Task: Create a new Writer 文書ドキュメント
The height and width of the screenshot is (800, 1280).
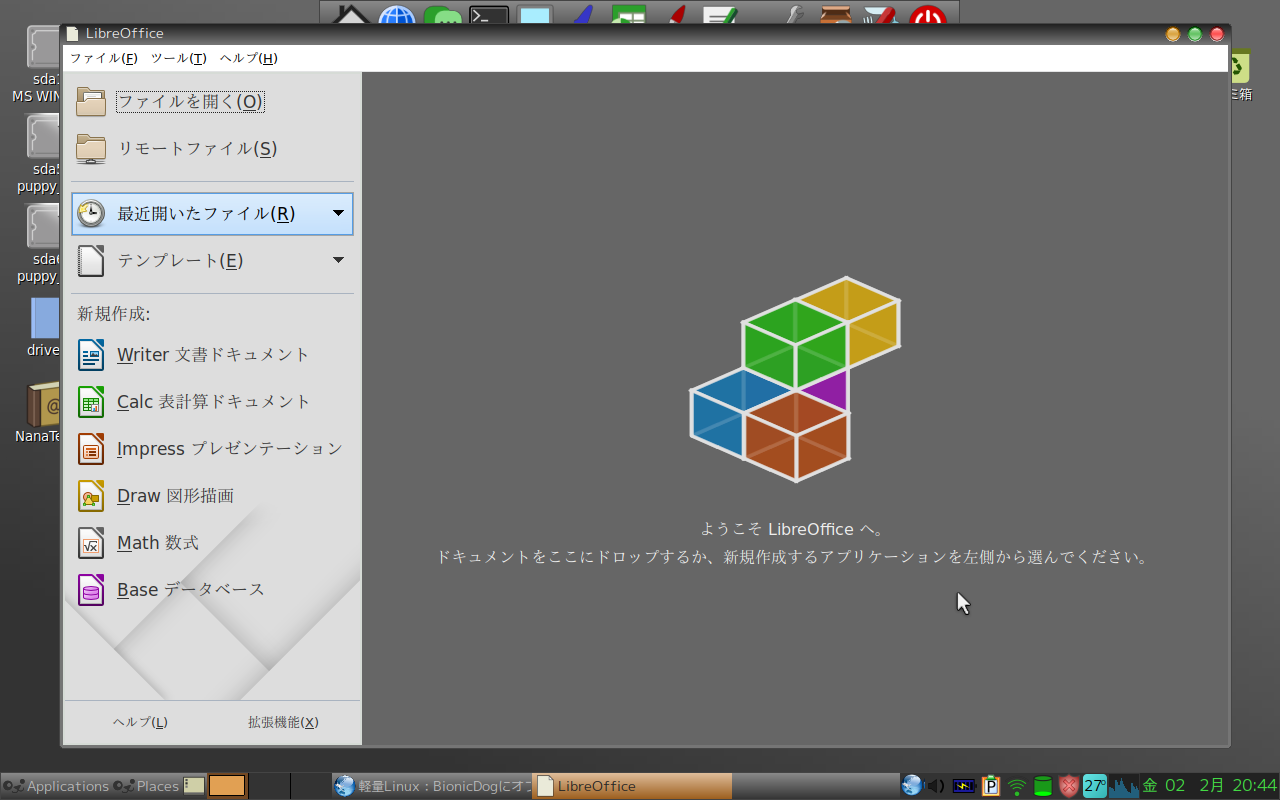Action: tap(214, 354)
